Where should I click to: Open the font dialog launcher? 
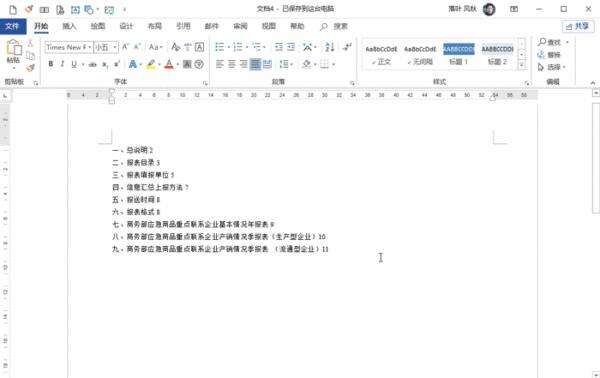[205, 83]
